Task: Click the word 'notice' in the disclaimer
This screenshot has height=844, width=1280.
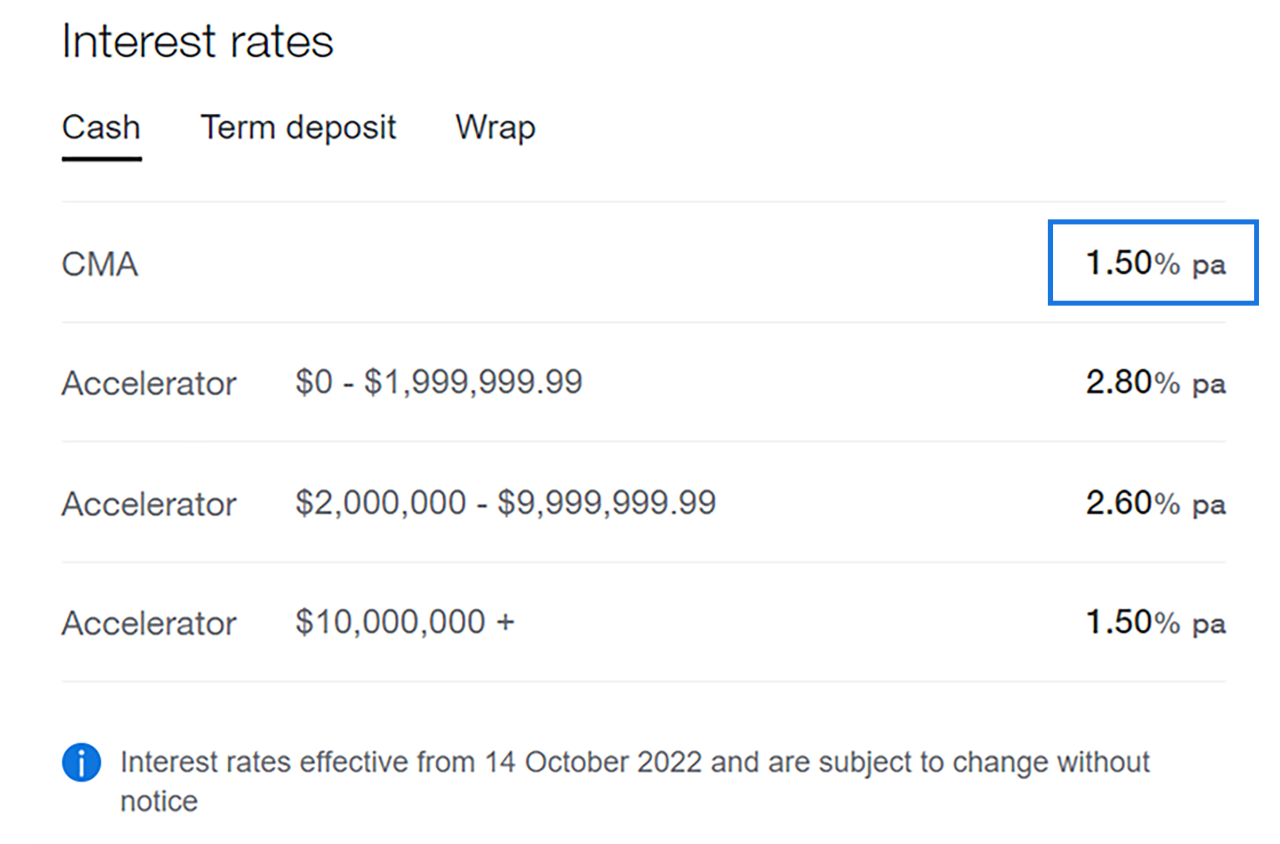Action: tap(159, 801)
